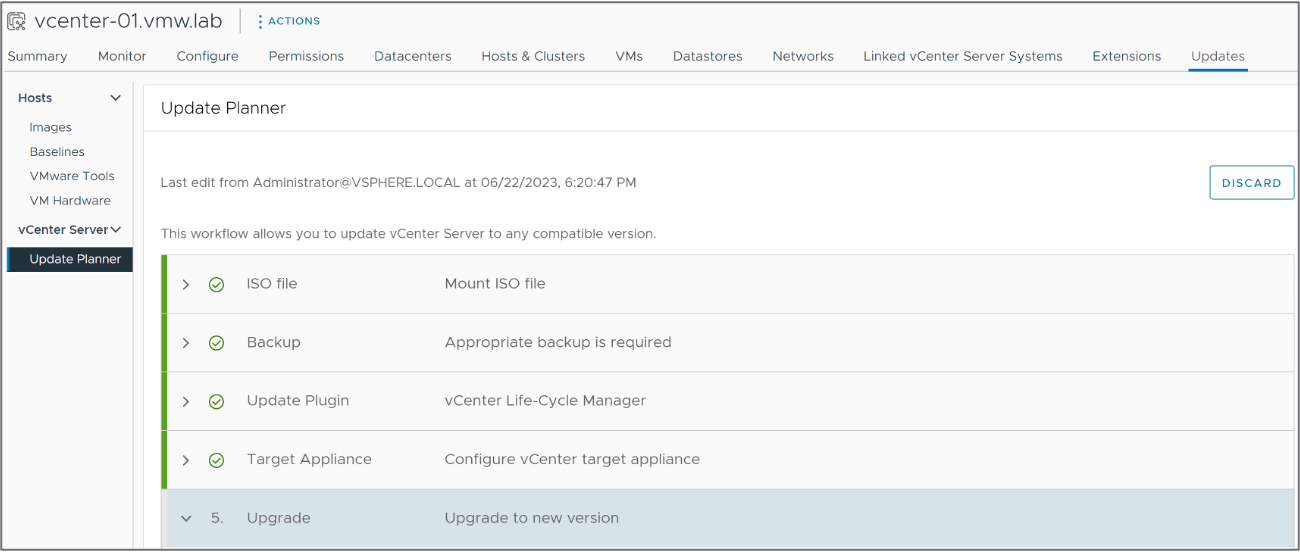
Task: Open the Datastores tab
Action: [708, 56]
